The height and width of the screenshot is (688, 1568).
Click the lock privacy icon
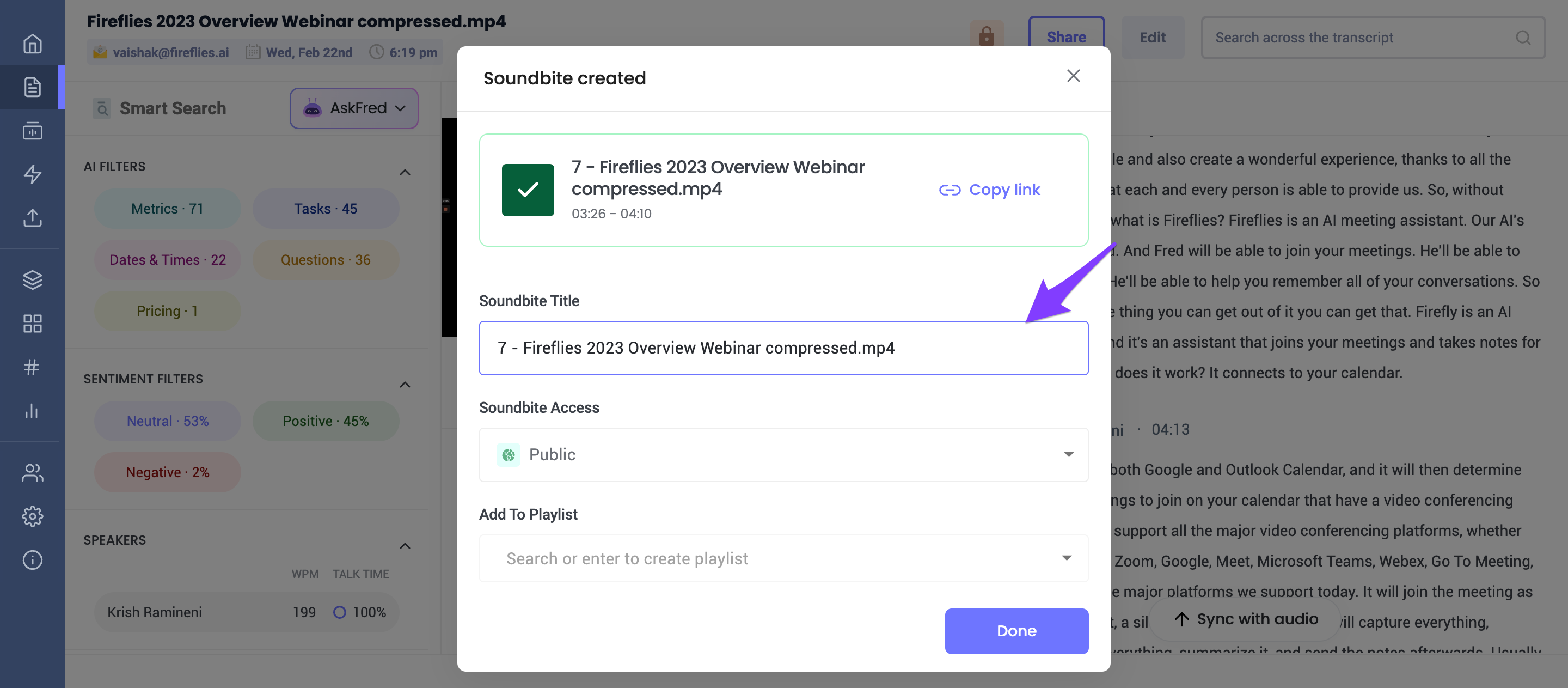coord(987,36)
